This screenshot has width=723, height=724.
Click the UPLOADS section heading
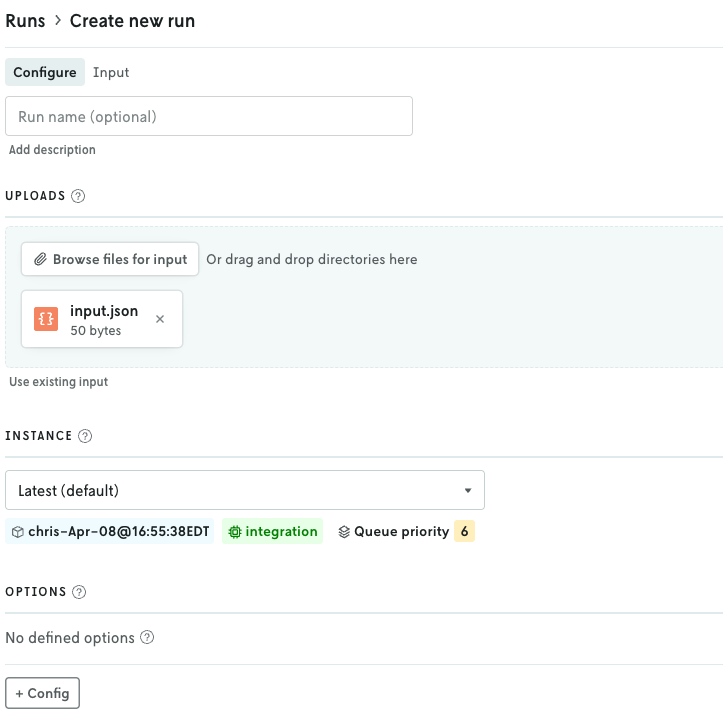click(35, 196)
